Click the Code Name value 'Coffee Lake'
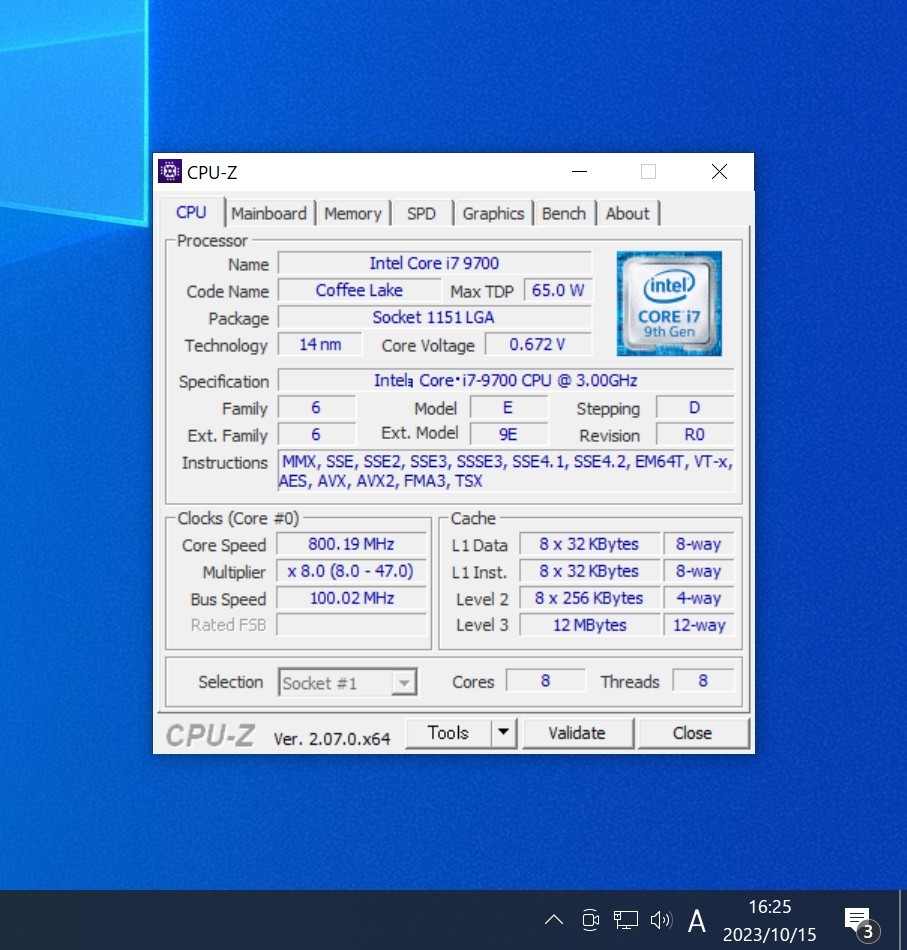907x950 pixels. click(359, 290)
